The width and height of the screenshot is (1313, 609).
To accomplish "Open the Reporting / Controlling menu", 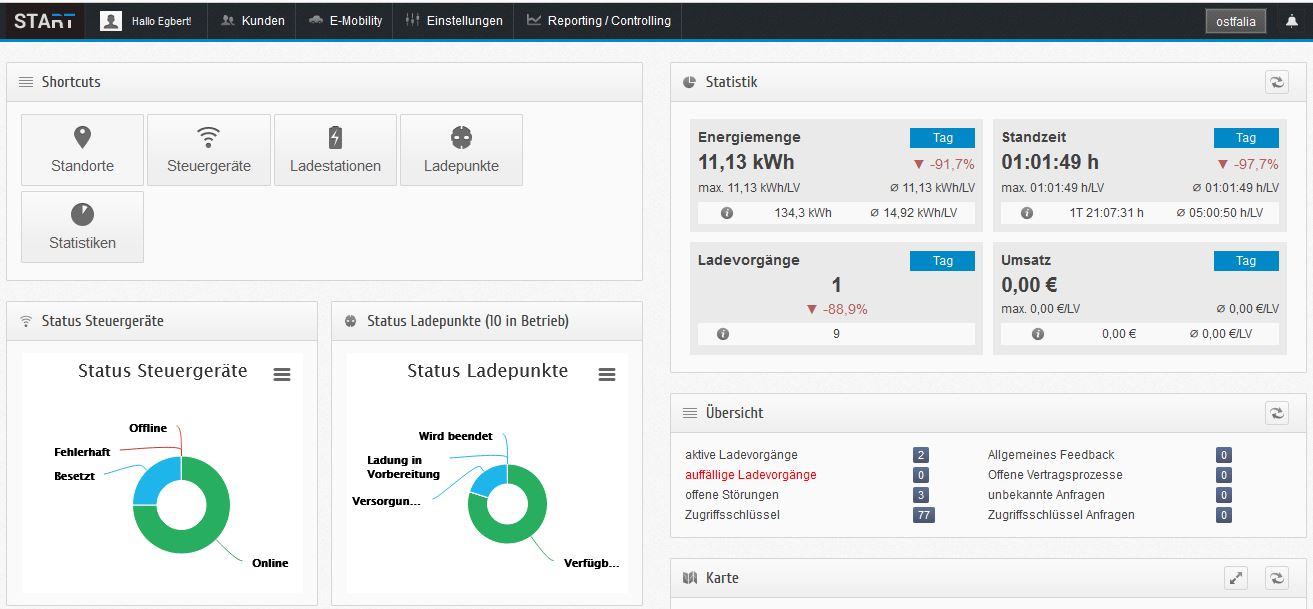I will pos(598,21).
